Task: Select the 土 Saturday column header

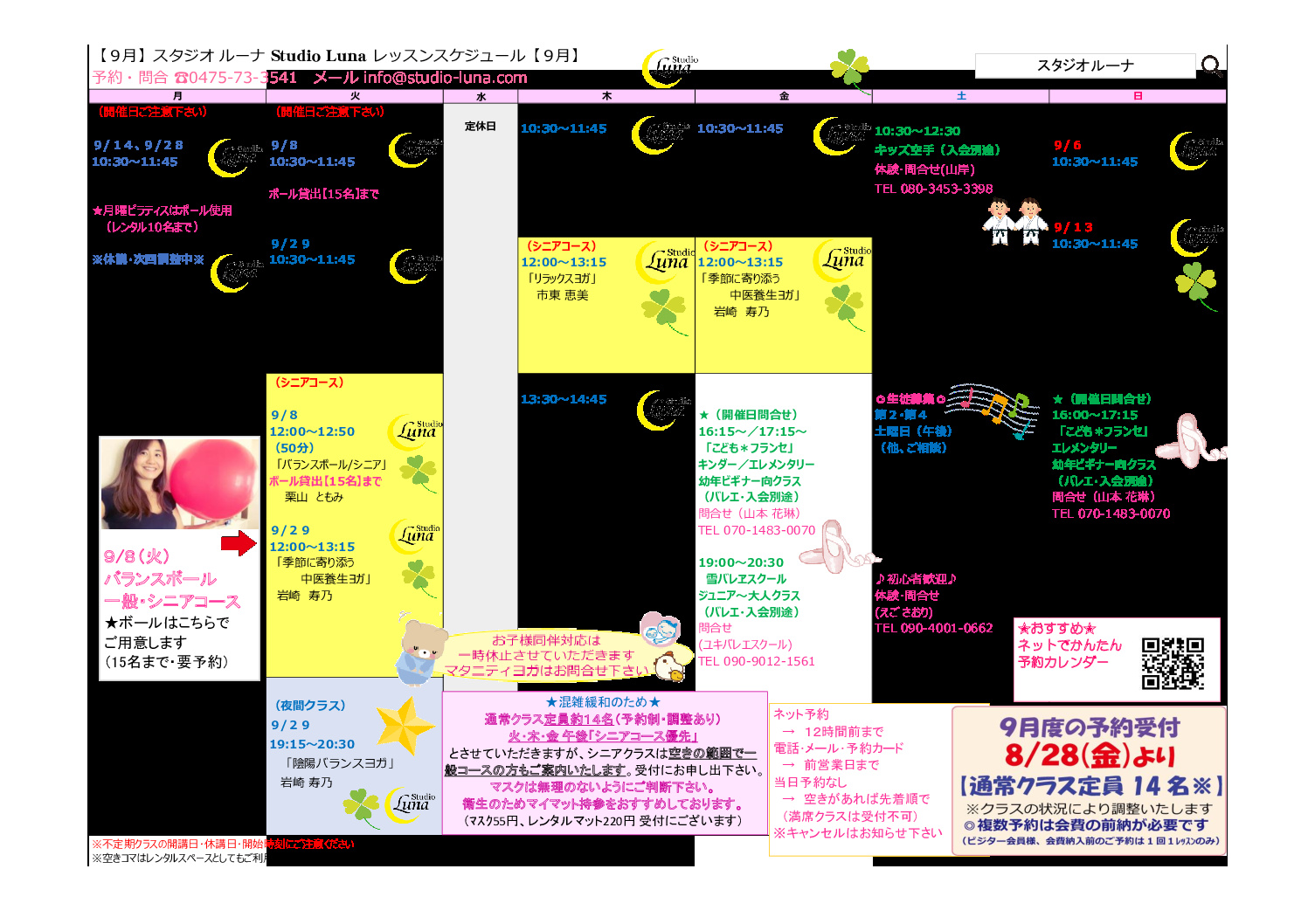Action: [x=960, y=96]
